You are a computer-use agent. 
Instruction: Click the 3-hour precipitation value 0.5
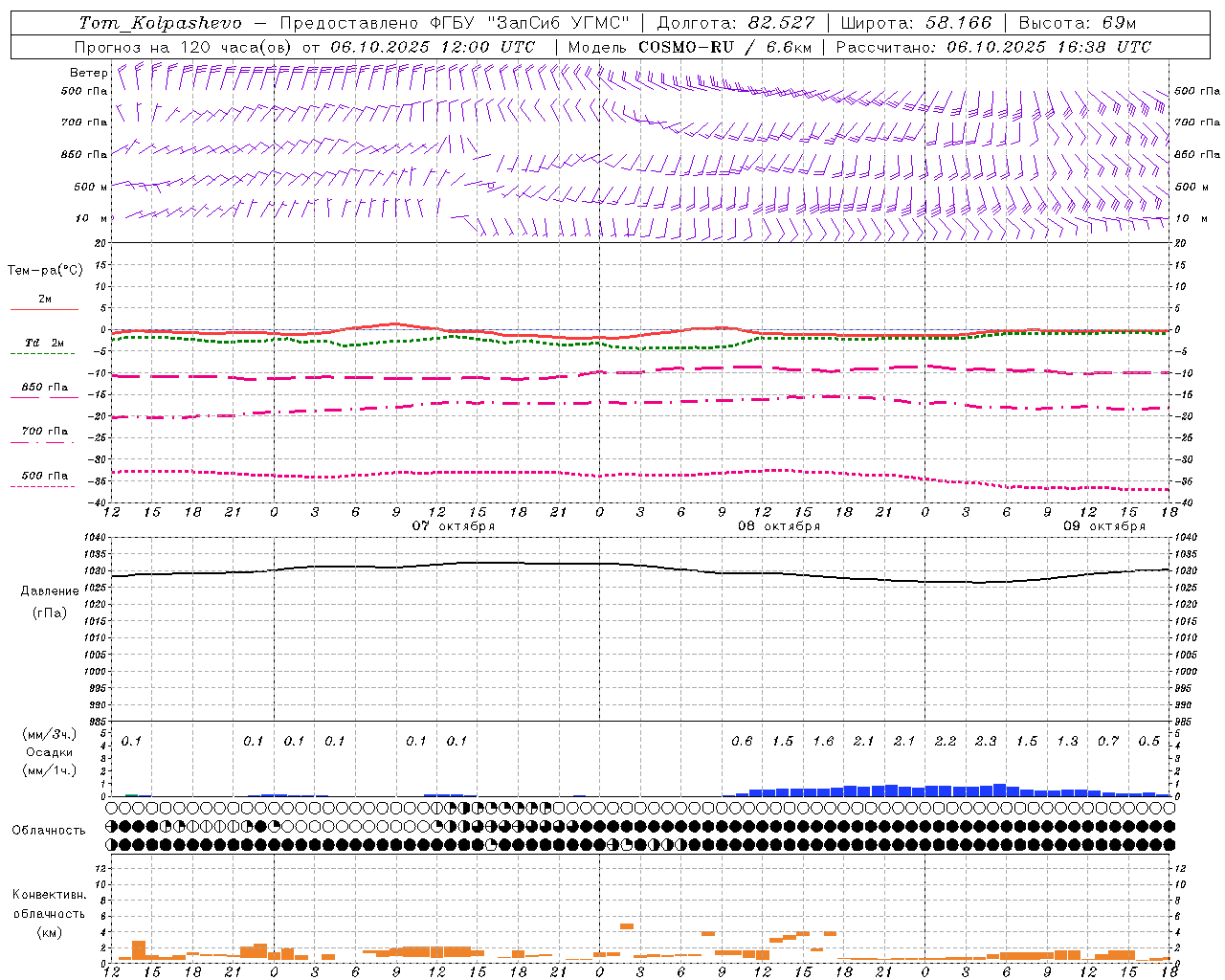1149,741
